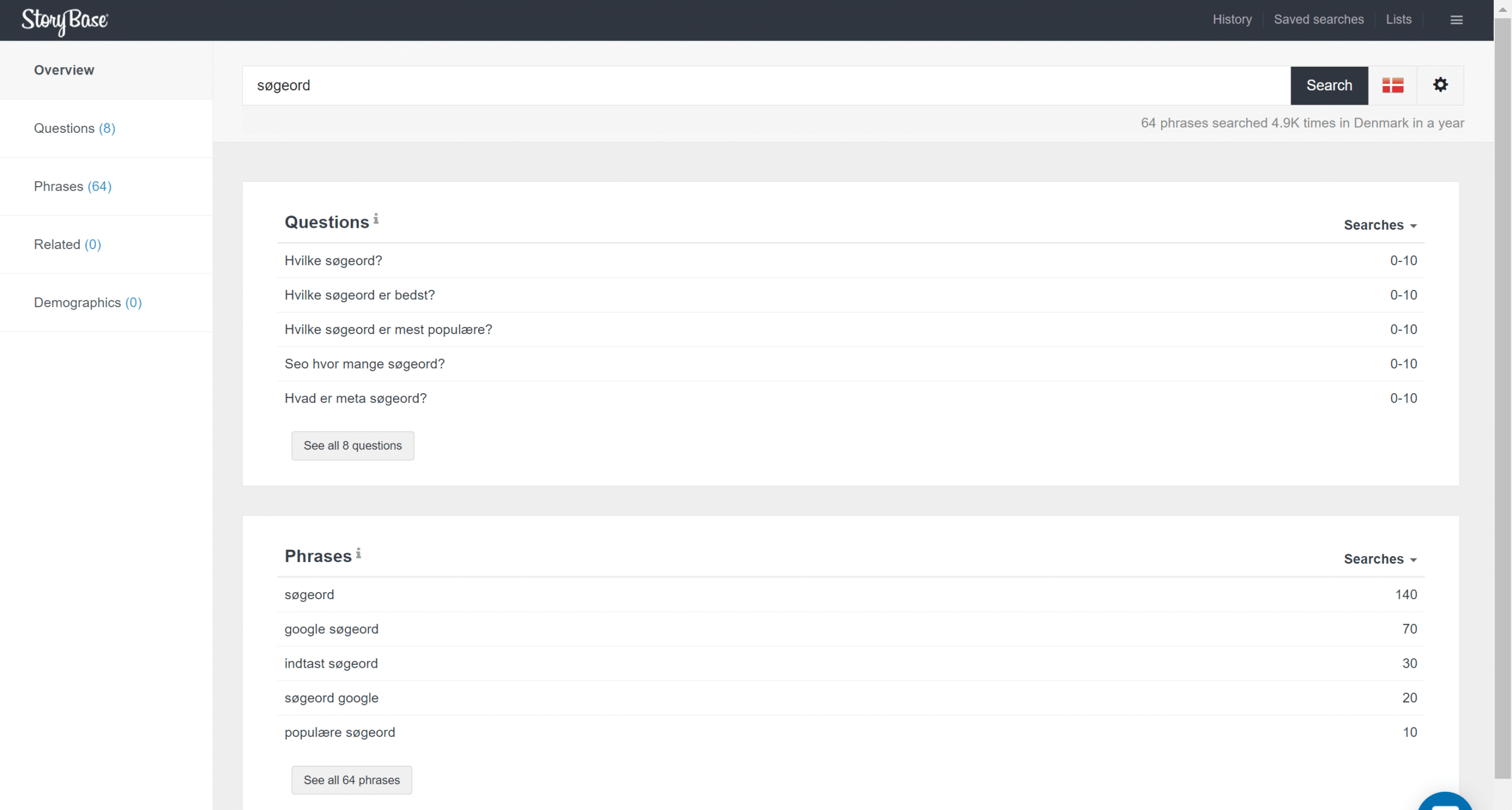The width and height of the screenshot is (1512, 810).
Task: Click into the søgeord search field
Action: click(765, 86)
